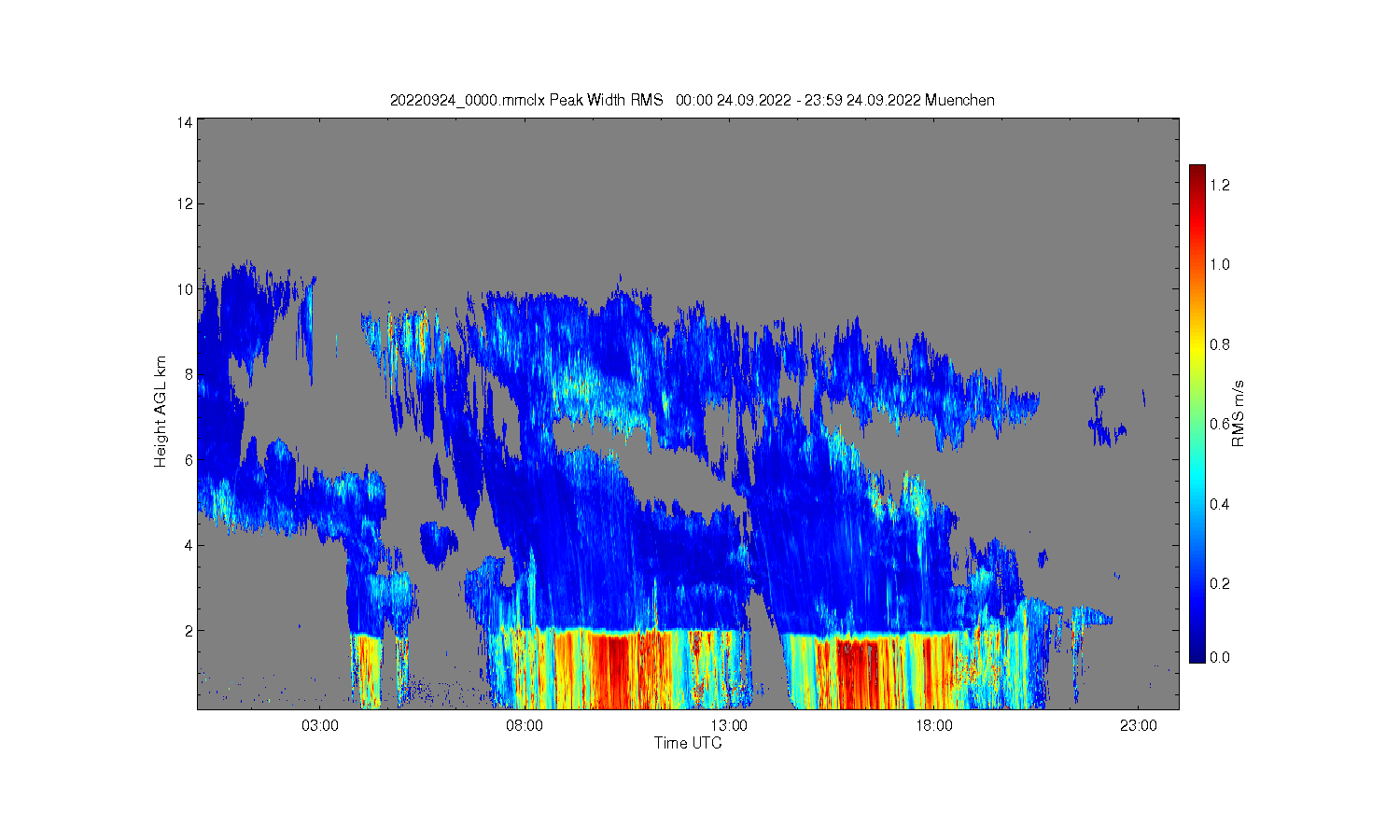Image resolution: width=1400 pixels, height=840 pixels.
Task: Click the height axis label 6
Action: point(189,460)
